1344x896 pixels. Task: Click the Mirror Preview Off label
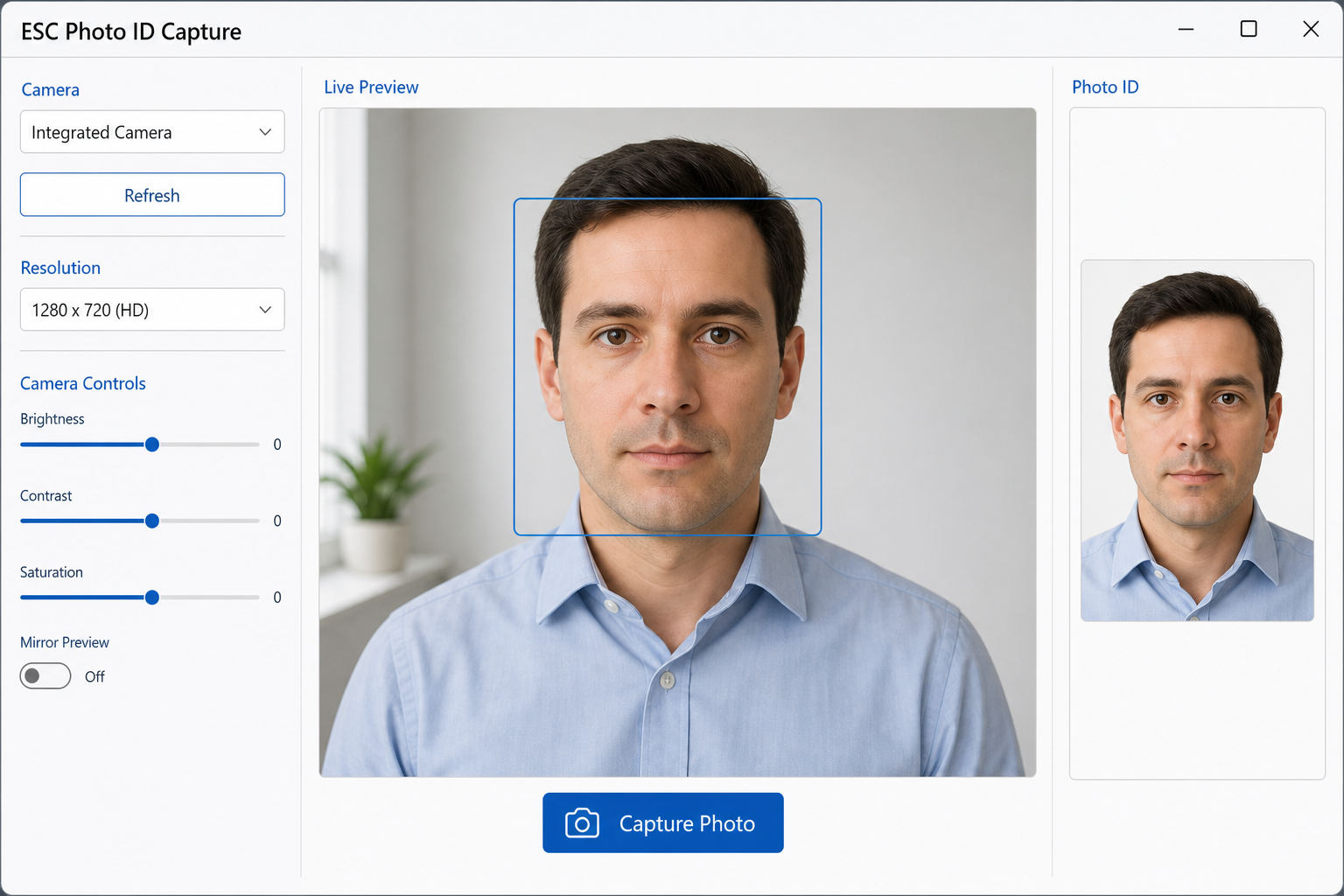tap(94, 676)
